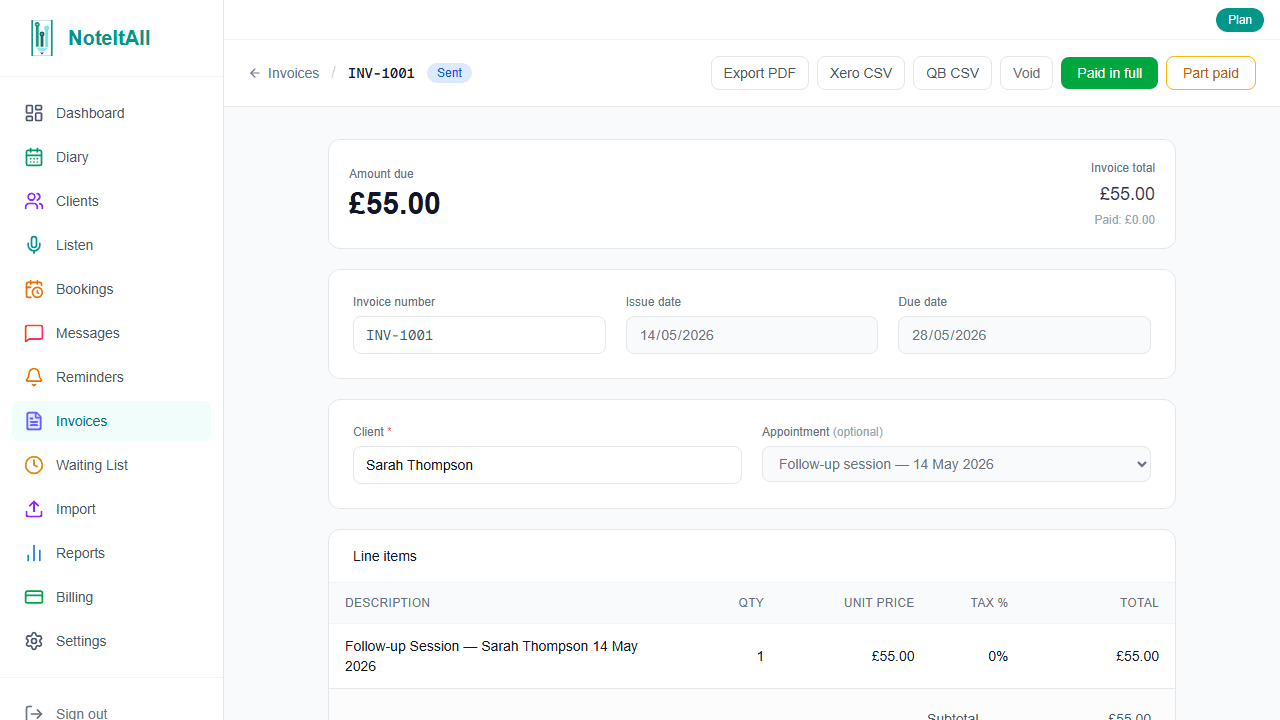Select Waiting List in the sidebar
The width and height of the screenshot is (1280, 720).
tap(111, 465)
